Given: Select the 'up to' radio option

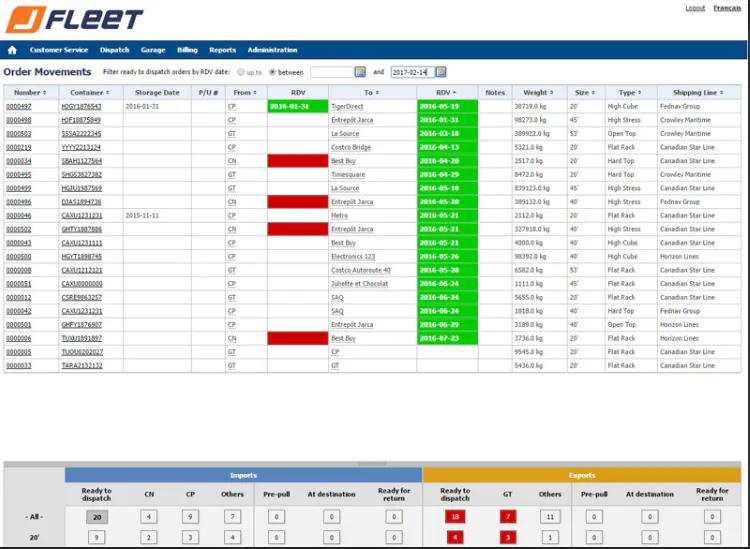Looking at the screenshot, I should click(x=241, y=72).
